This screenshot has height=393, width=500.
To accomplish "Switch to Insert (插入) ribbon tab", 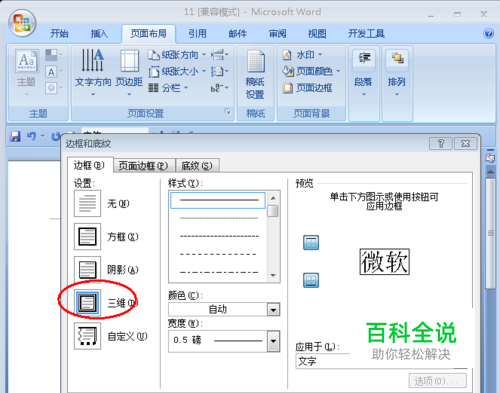I will [99, 34].
